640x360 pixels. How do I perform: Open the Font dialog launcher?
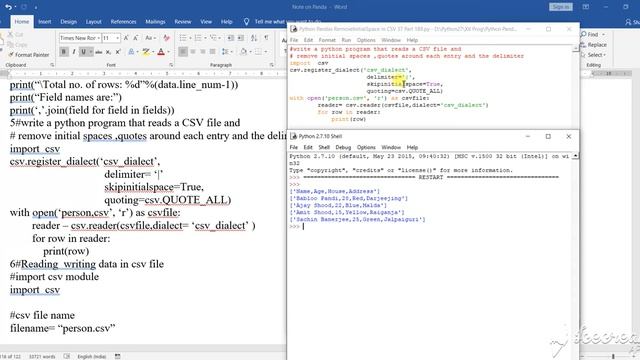(171, 65)
